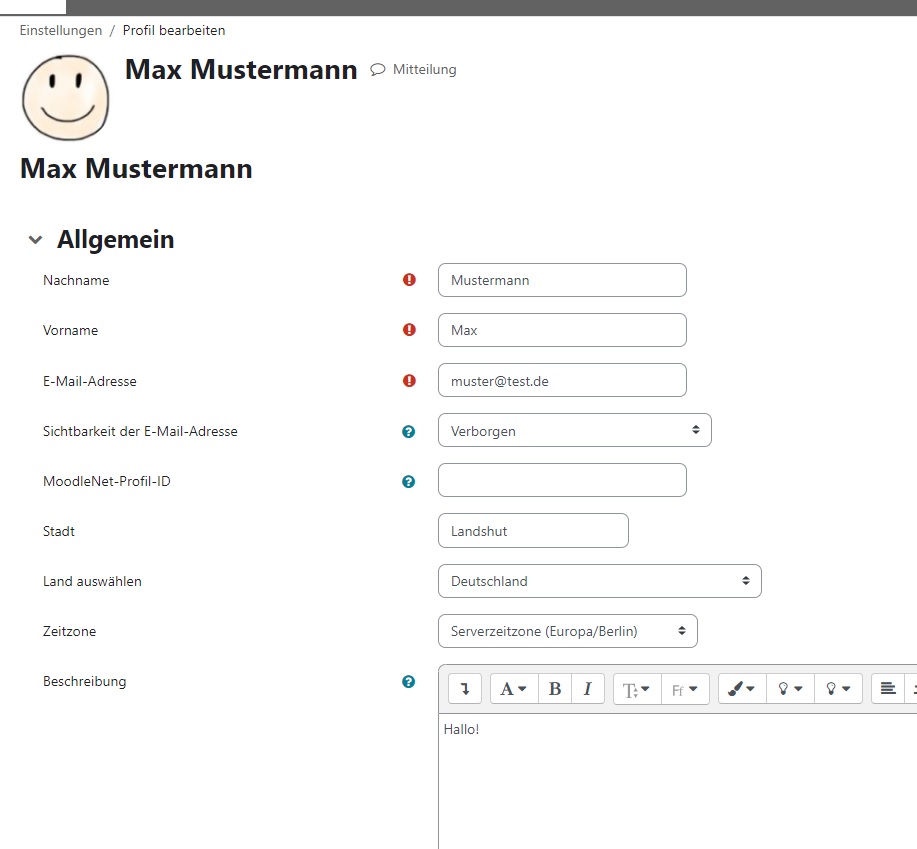Viewport: 917px width, 849px height.
Task: Open help for MoodleNet-Profil-ID
Action: pyautogui.click(x=408, y=481)
